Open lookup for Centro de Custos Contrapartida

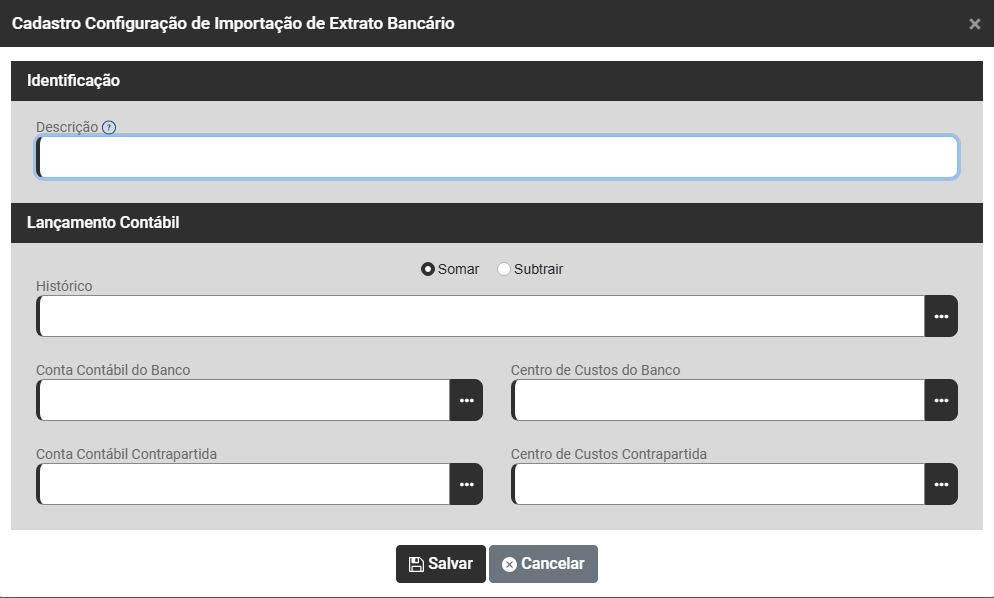click(x=941, y=484)
